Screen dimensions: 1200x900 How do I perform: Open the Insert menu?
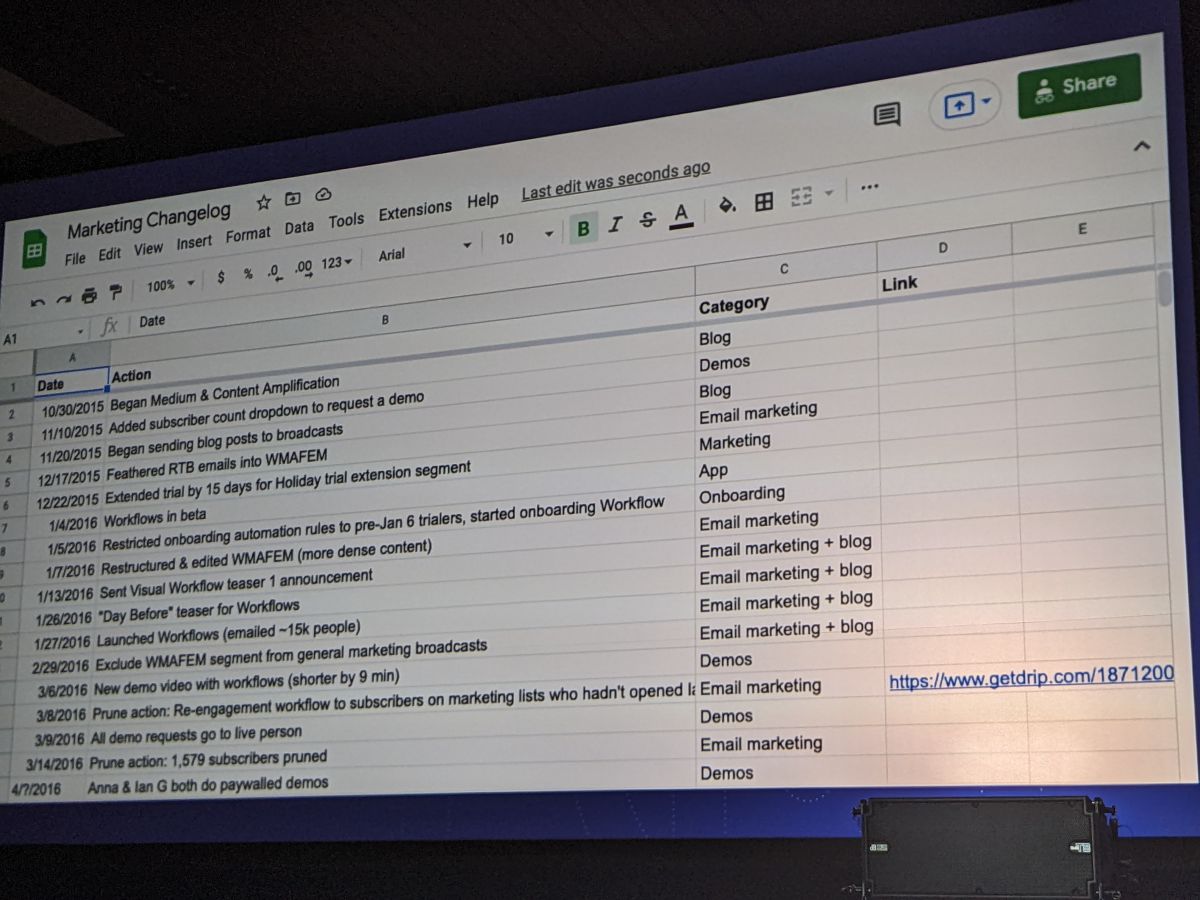194,243
